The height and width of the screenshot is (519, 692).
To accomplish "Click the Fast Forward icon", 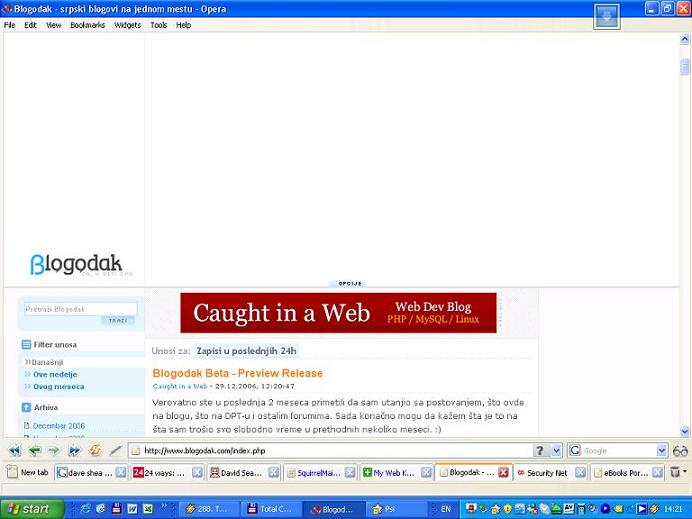I will click(74, 451).
